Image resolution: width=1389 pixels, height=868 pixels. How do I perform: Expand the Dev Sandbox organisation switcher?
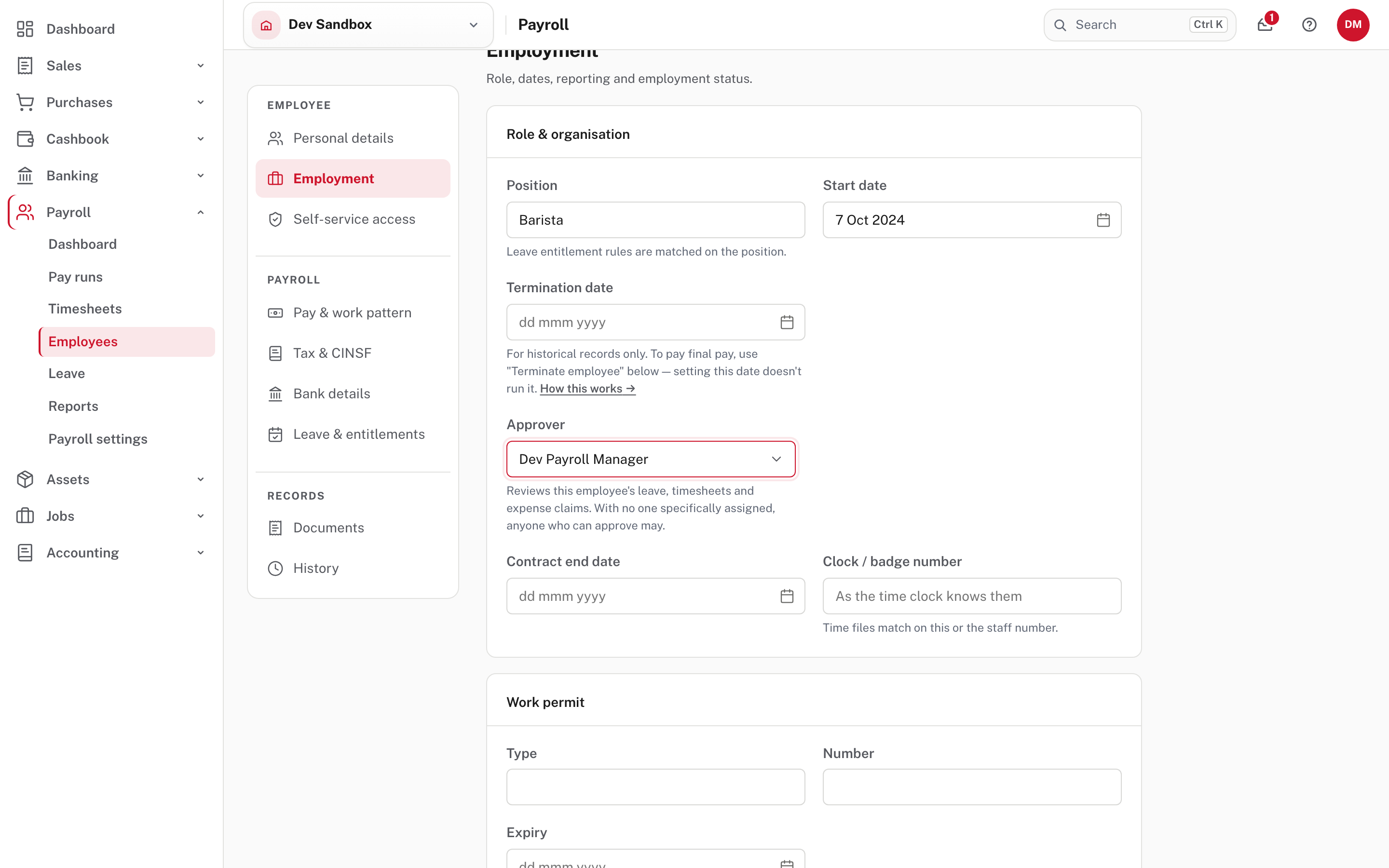[x=368, y=25]
